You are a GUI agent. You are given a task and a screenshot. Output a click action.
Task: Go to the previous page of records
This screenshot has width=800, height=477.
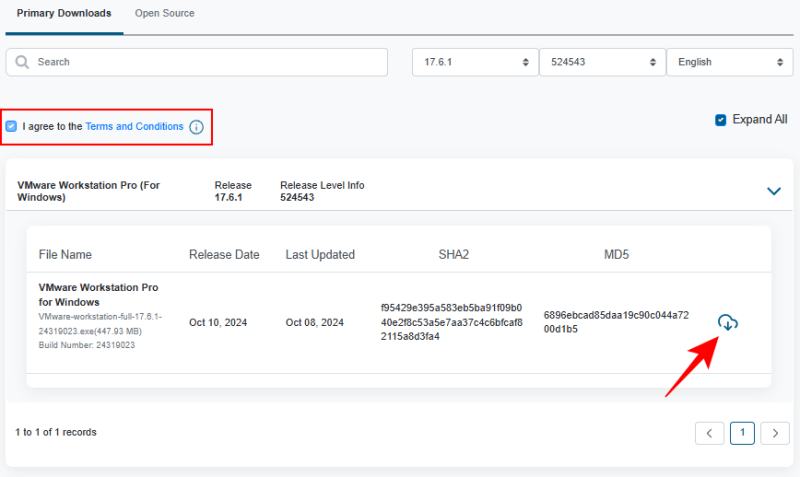click(709, 433)
